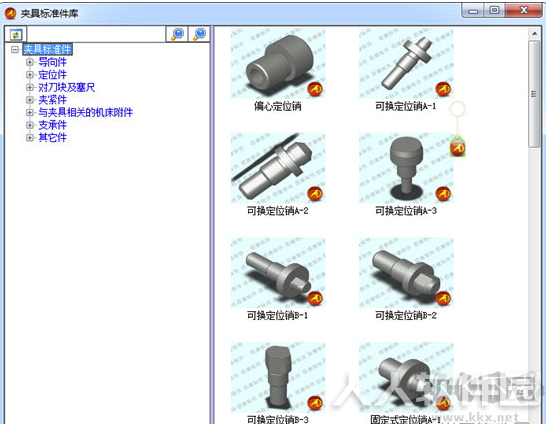Click the 可换定位销B-2 label text
546x424 pixels.
[x=406, y=315]
